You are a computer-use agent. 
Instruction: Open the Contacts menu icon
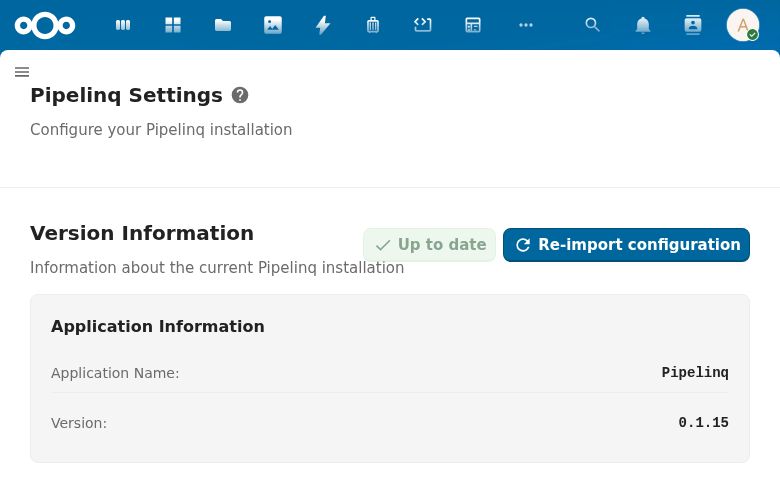[693, 25]
